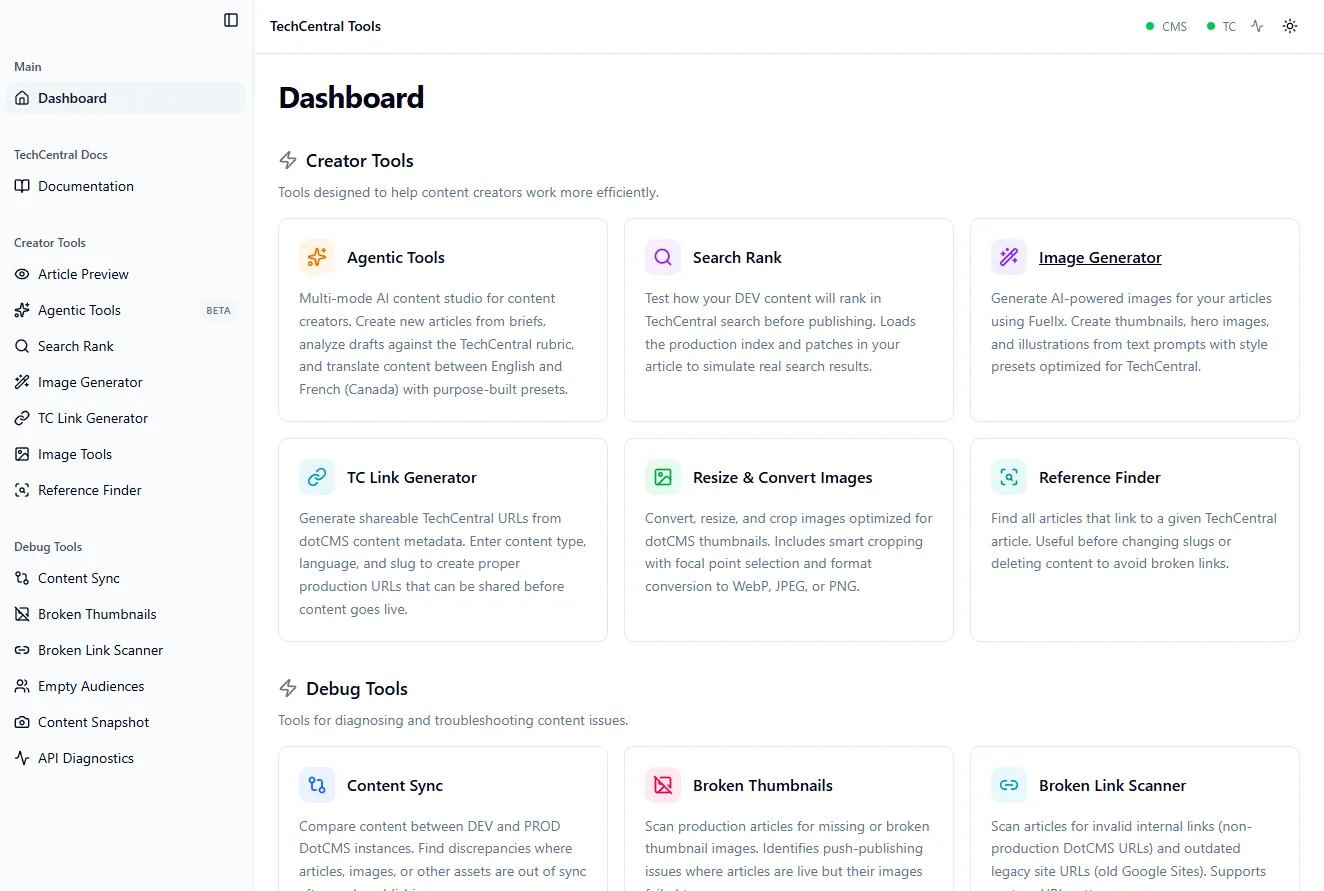Open the Search Rank card title
1324x891 pixels.
pyautogui.click(x=737, y=257)
